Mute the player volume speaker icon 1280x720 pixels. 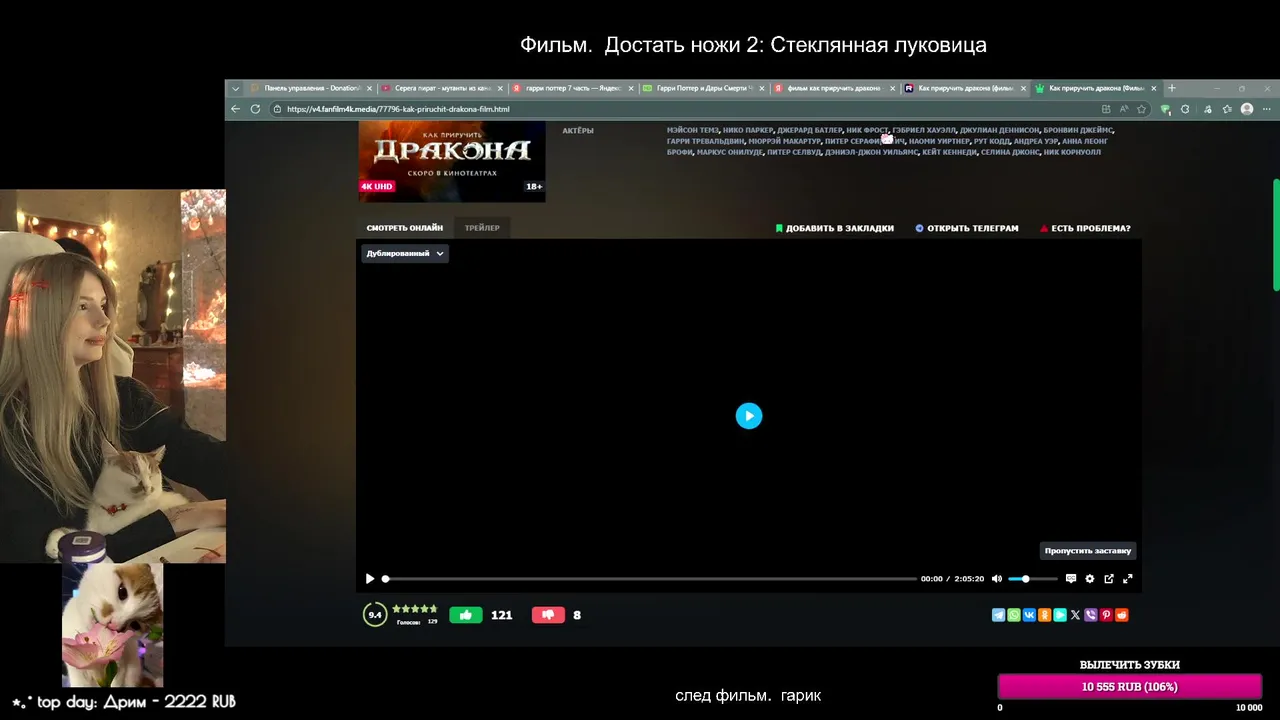[997, 579]
